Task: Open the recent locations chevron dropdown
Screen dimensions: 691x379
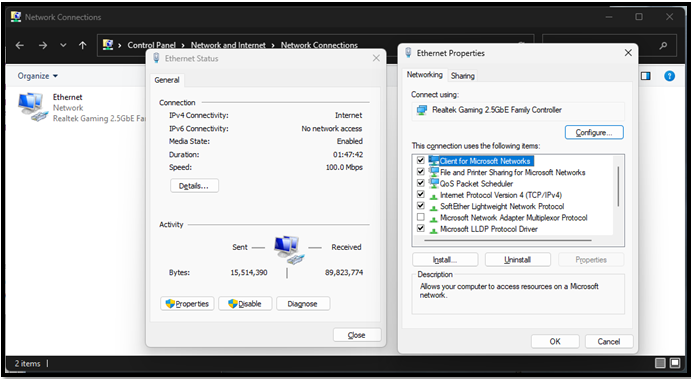Action: point(63,45)
